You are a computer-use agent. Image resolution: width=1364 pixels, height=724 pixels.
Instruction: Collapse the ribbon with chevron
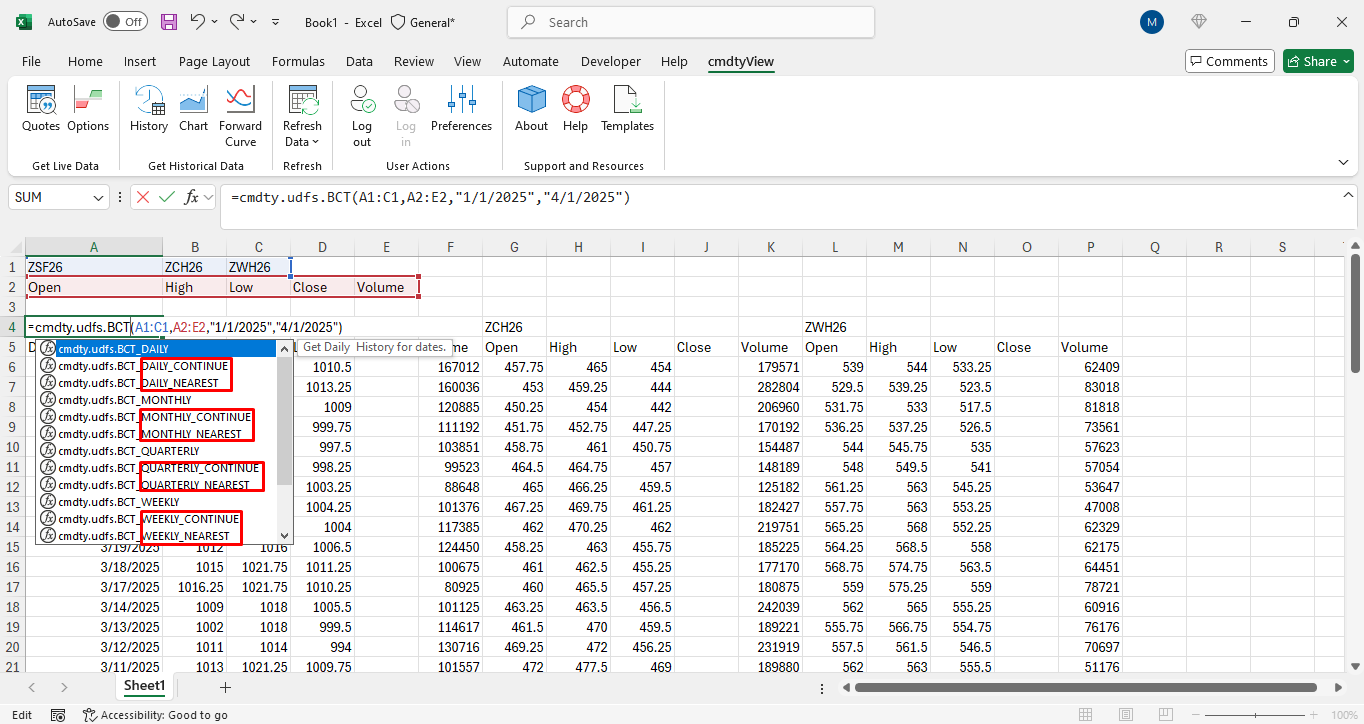tap(1343, 162)
